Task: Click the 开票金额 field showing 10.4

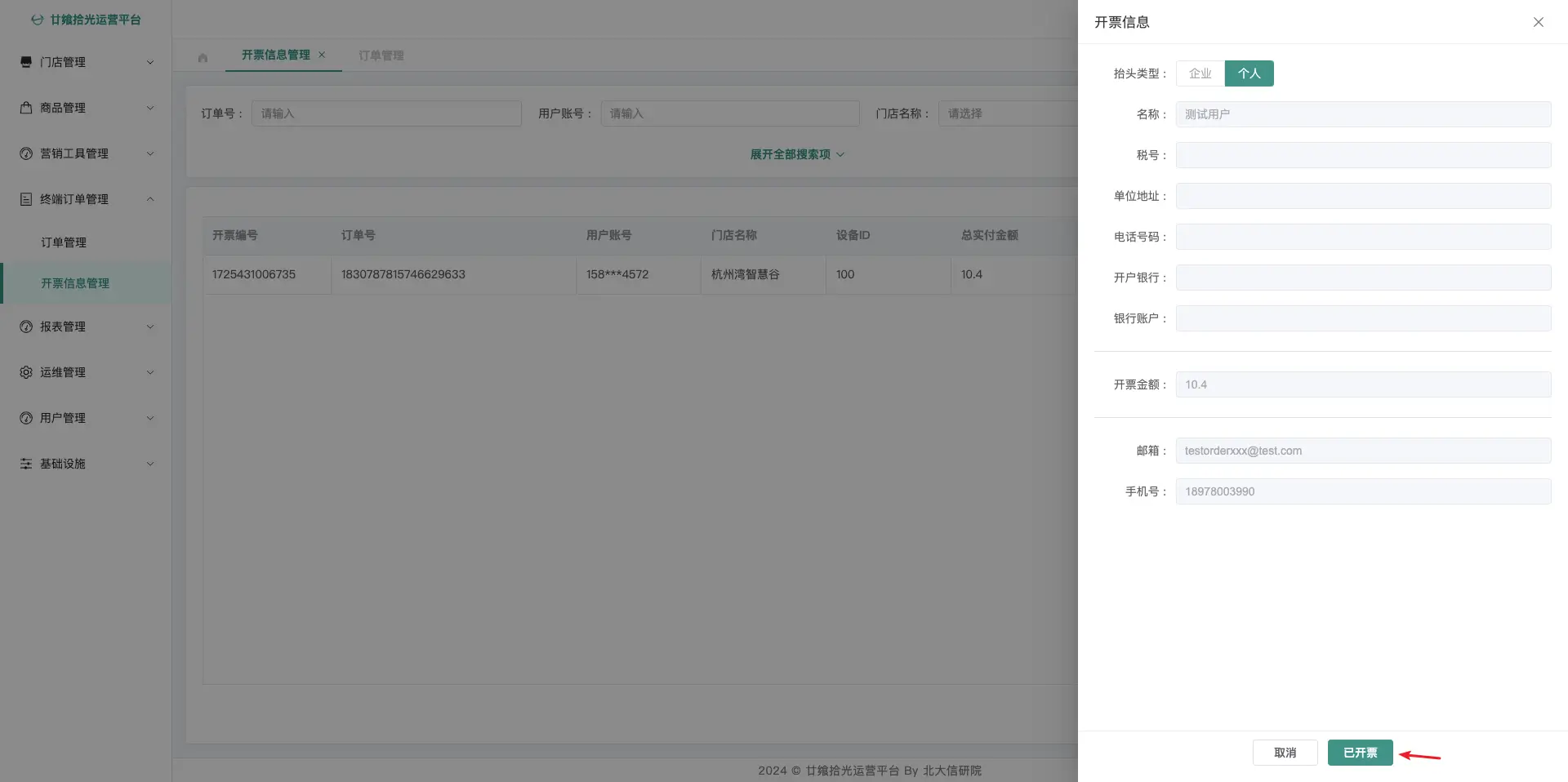Action: [1364, 384]
